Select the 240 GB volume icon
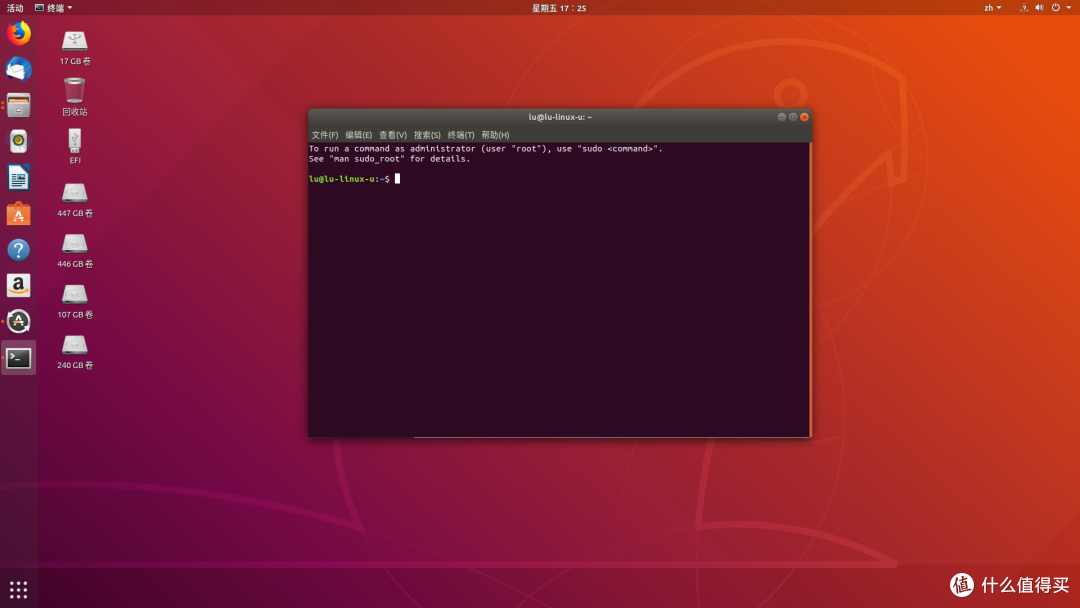 pyautogui.click(x=74, y=351)
